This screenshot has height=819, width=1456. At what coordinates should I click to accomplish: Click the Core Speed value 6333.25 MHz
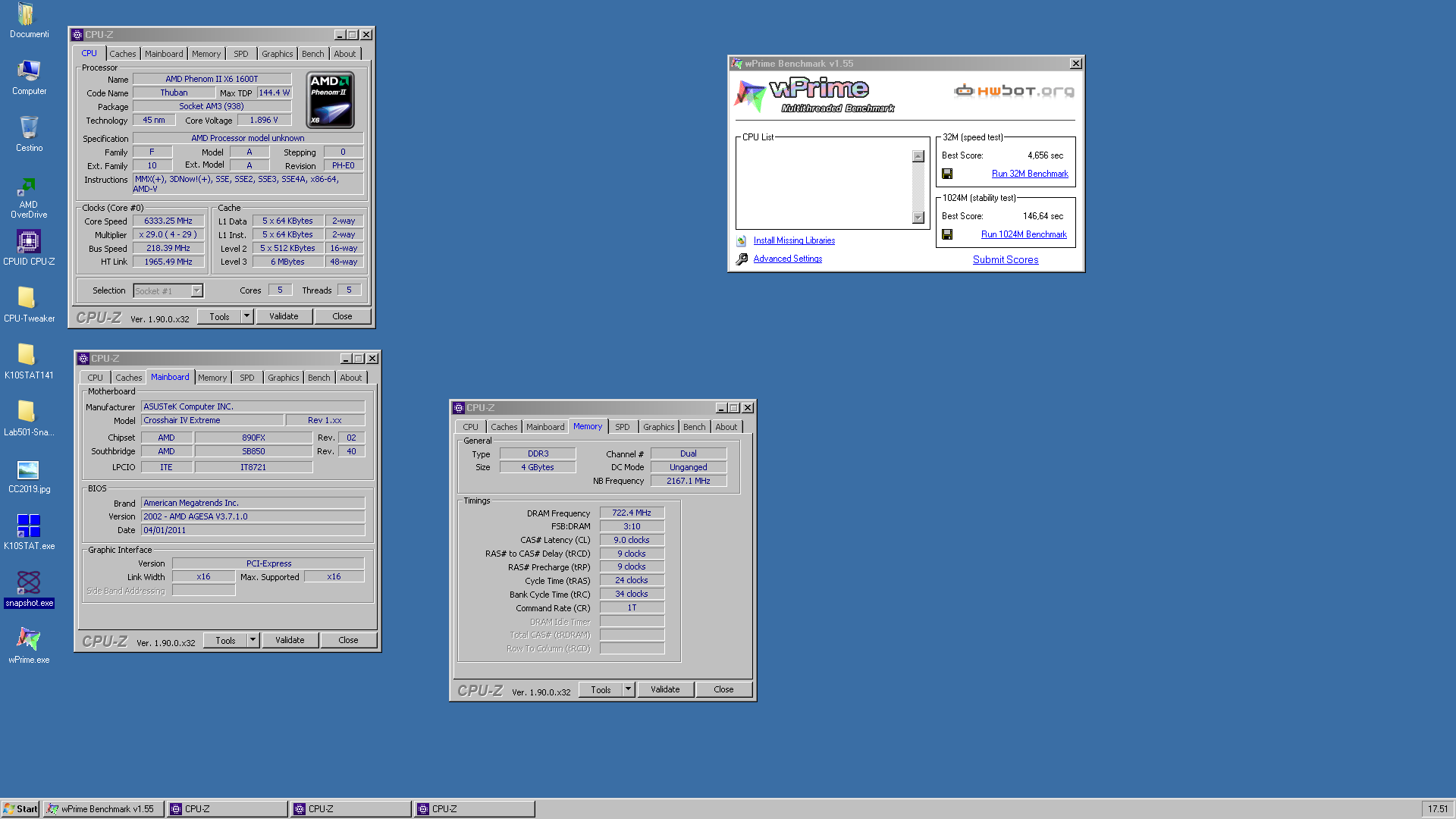click(168, 221)
